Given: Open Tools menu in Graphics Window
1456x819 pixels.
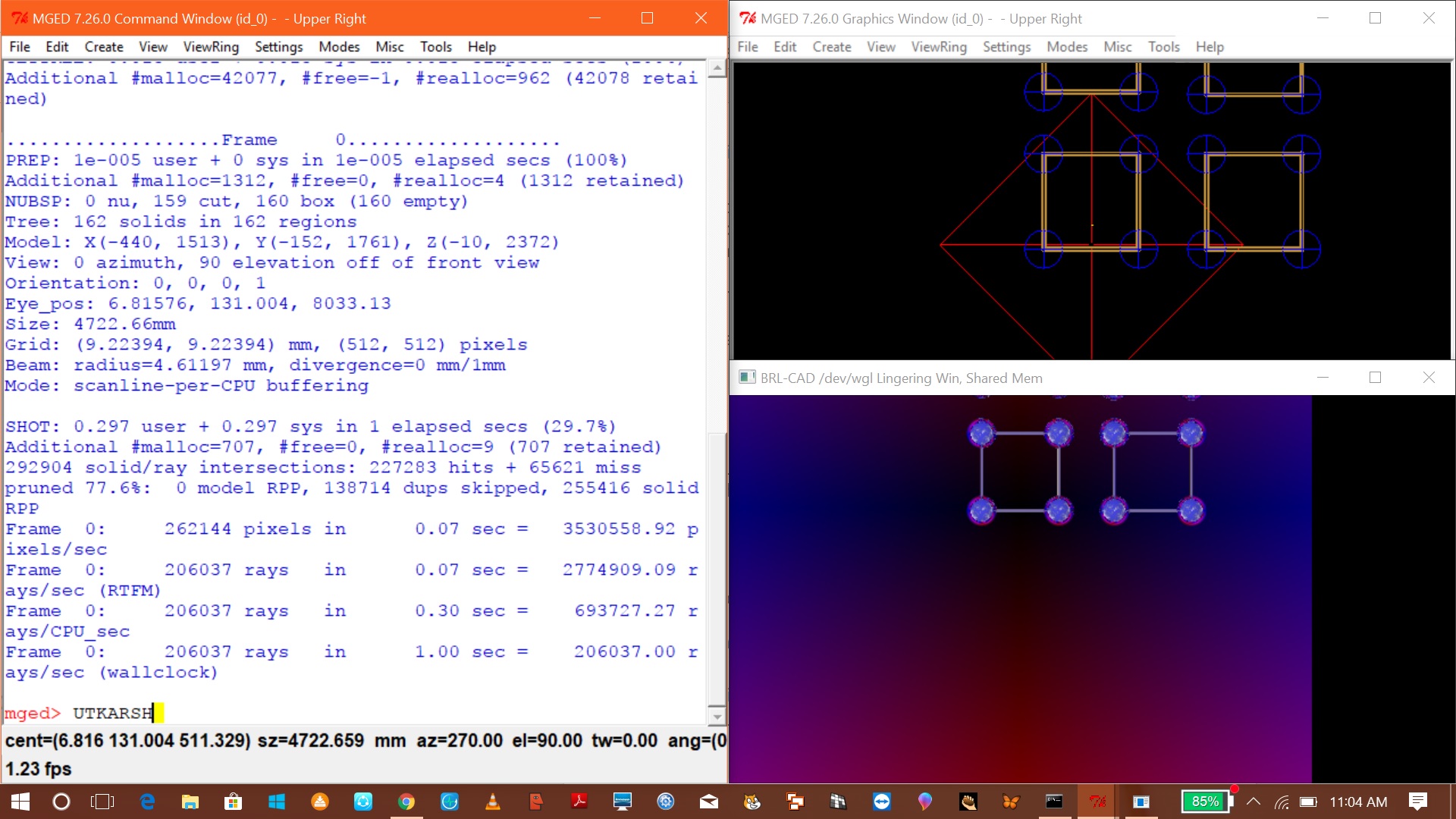Looking at the screenshot, I should pyautogui.click(x=1164, y=47).
